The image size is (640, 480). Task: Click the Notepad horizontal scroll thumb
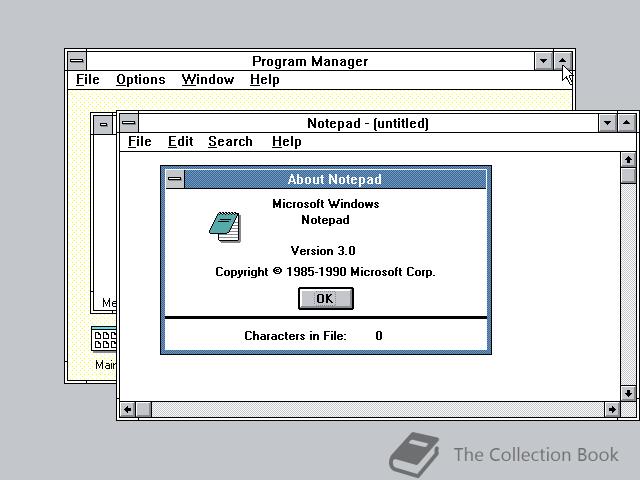point(144,409)
